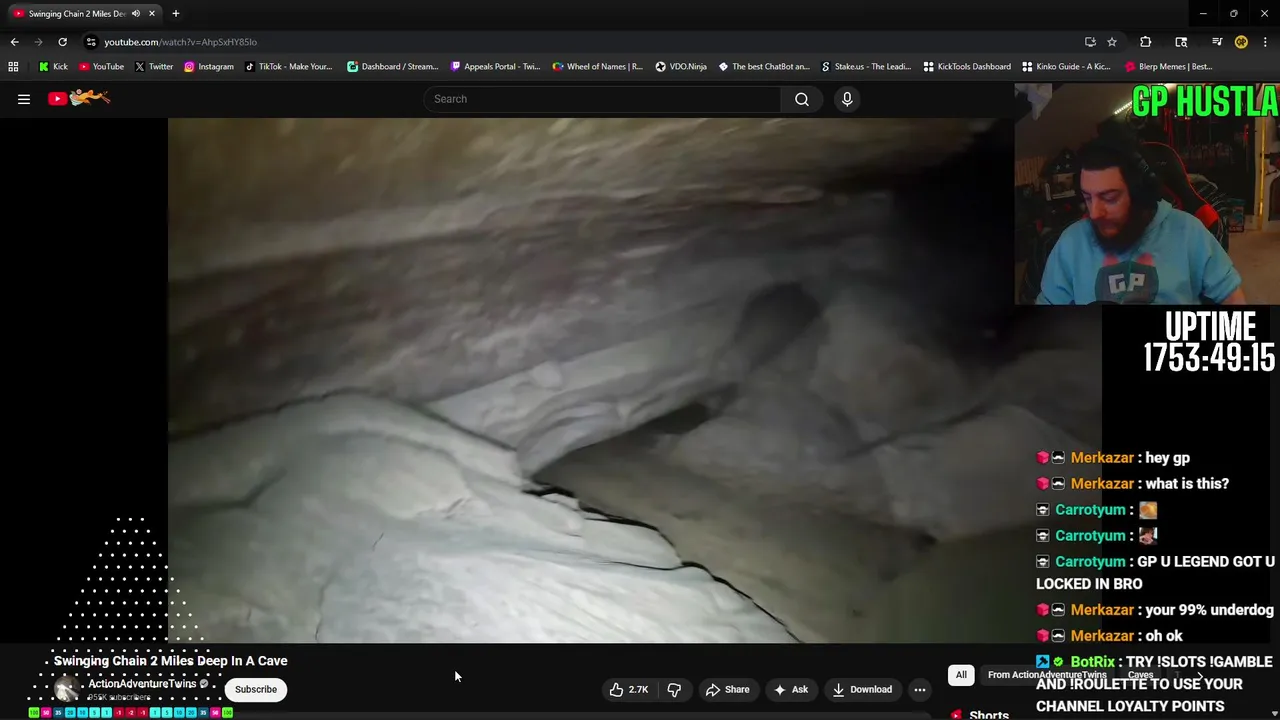Select the Swinging Chain 2 Miles tab
The width and height of the screenshot is (1280, 720).
pos(83,14)
